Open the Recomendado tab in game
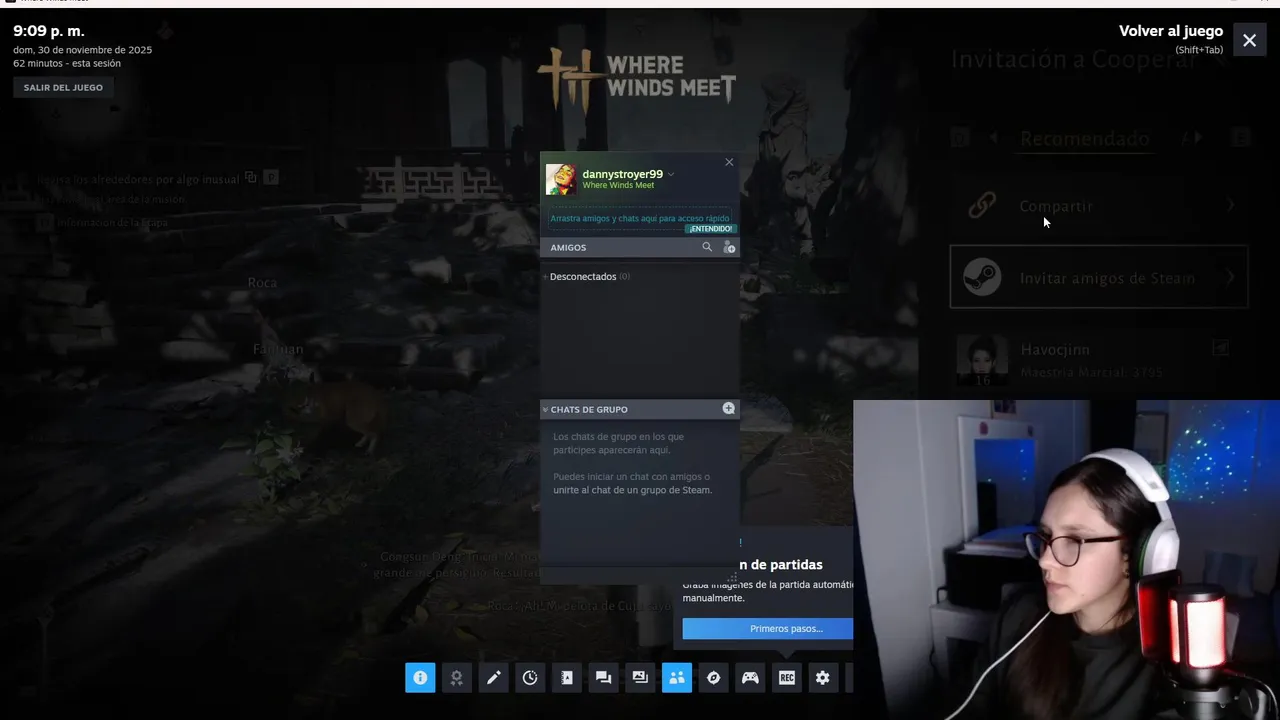Viewport: 1280px width, 720px height. click(1084, 138)
